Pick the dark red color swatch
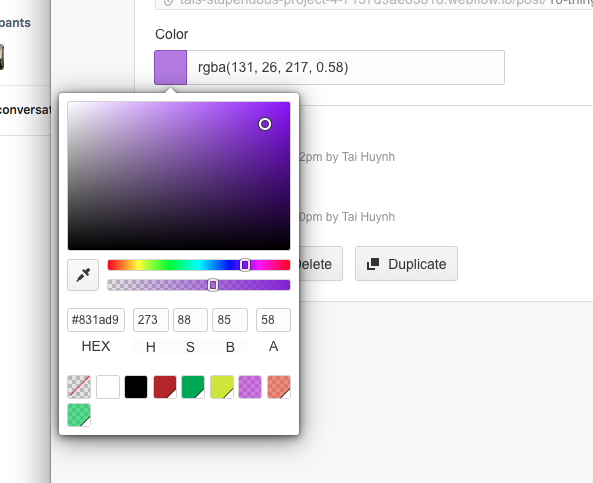Viewport: 593px width, 483px height. tap(165, 387)
